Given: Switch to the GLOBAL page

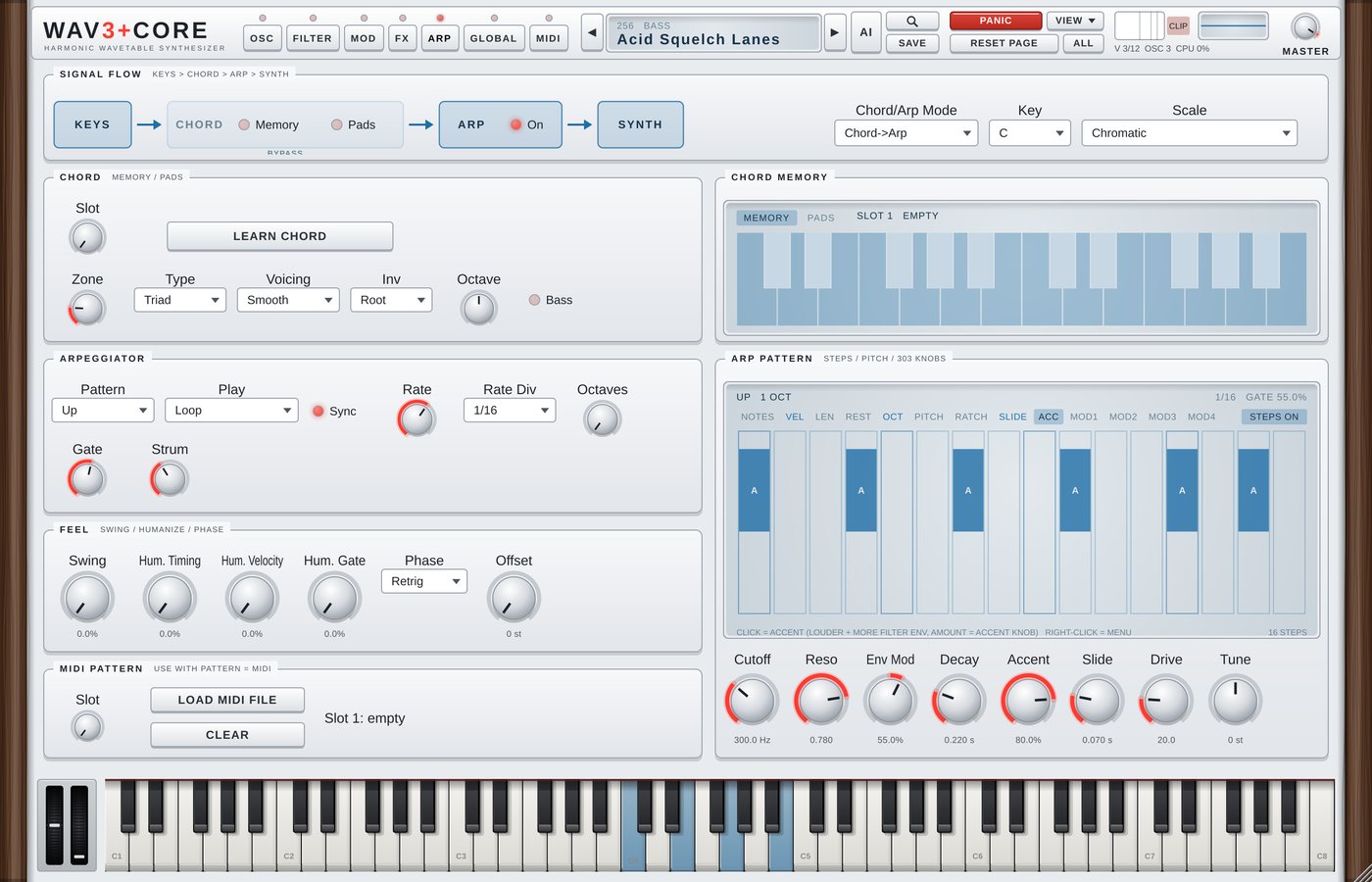Looking at the screenshot, I should (493, 38).
